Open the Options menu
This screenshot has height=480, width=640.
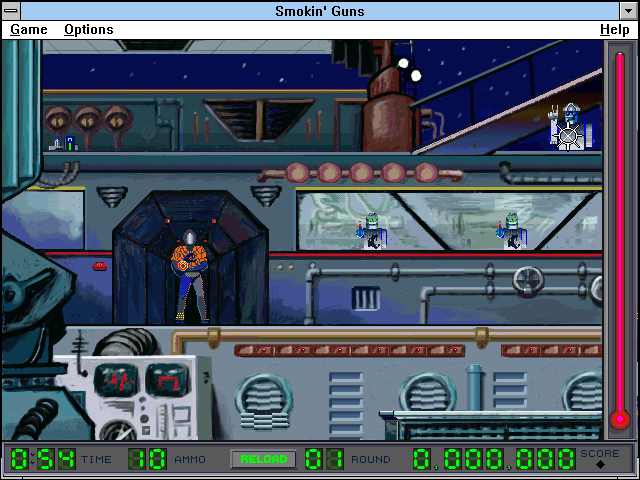coord(88,30)
